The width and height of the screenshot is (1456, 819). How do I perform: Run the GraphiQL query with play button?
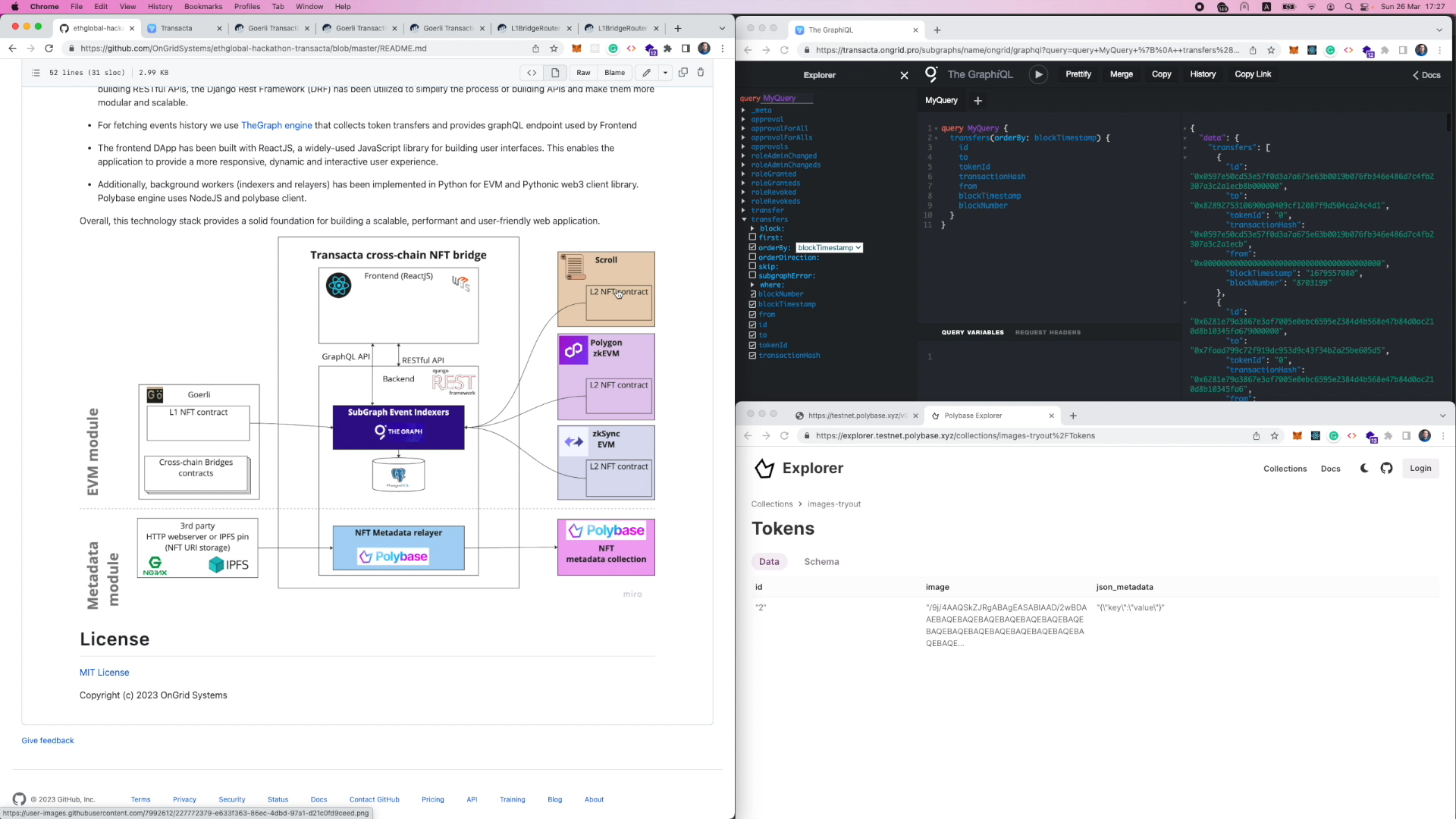coord(1038,74)
